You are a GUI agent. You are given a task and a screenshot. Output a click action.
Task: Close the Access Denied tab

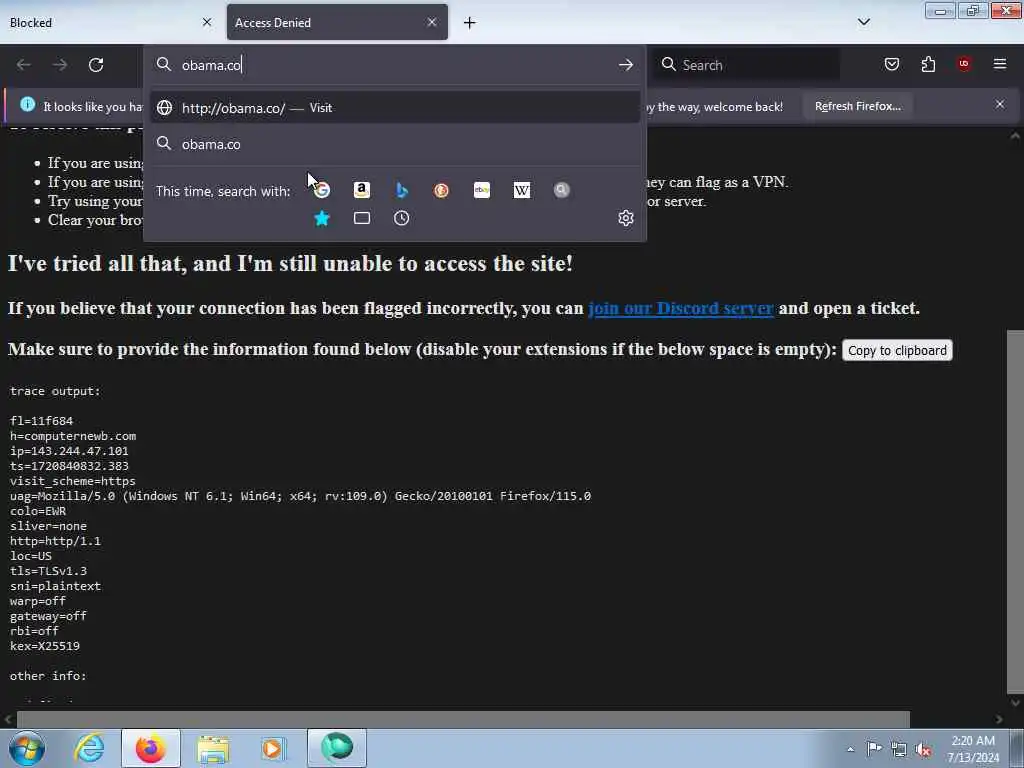pyautogui.click(x=432, y=22)
